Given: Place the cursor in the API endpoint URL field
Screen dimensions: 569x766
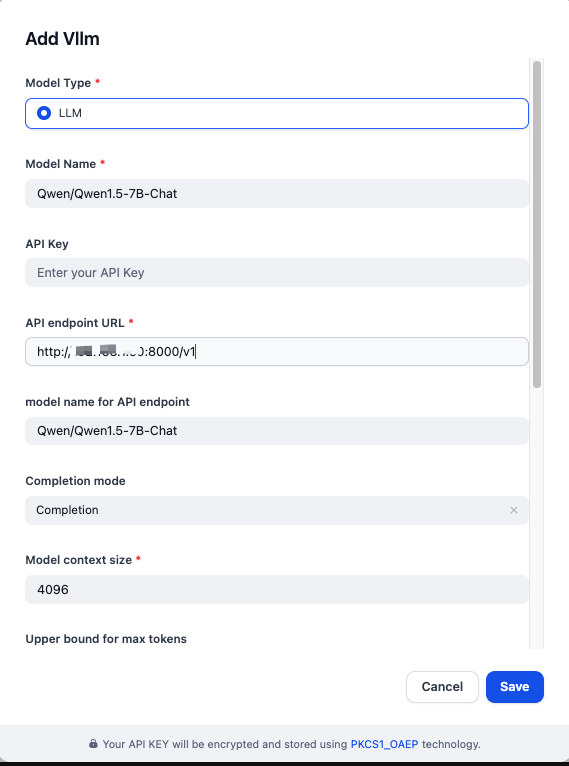Looking at the screenshot, I should pyautogui.click(x=276, y=351).
